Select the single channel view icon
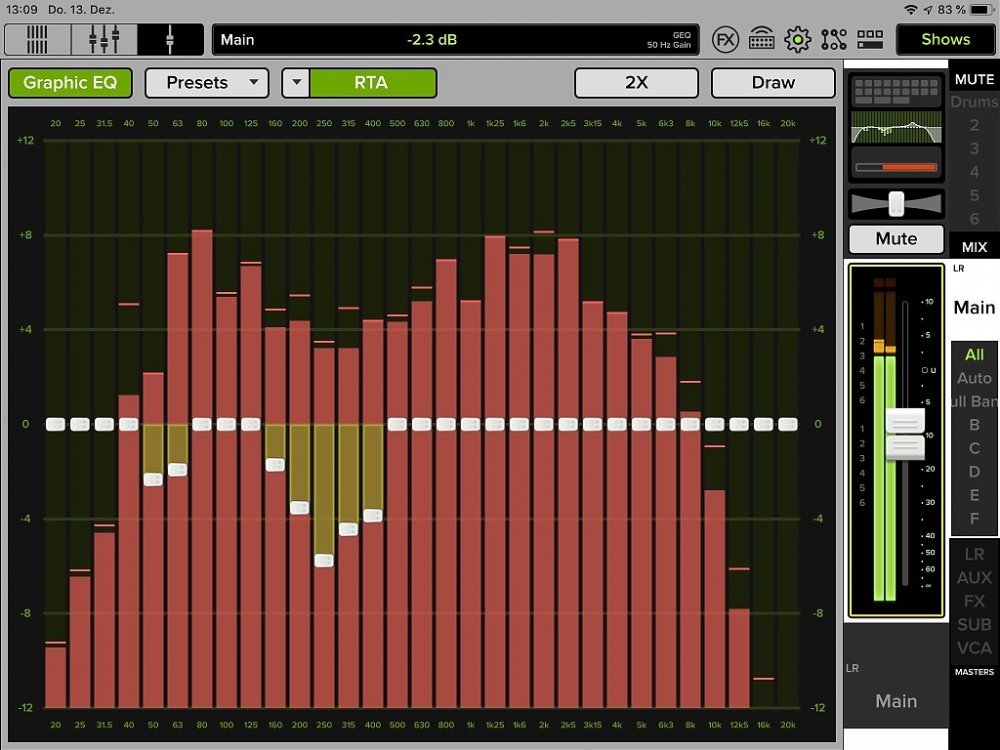Image resolution: width=1000 pixels, height=750 pixels. coord(170,40)
